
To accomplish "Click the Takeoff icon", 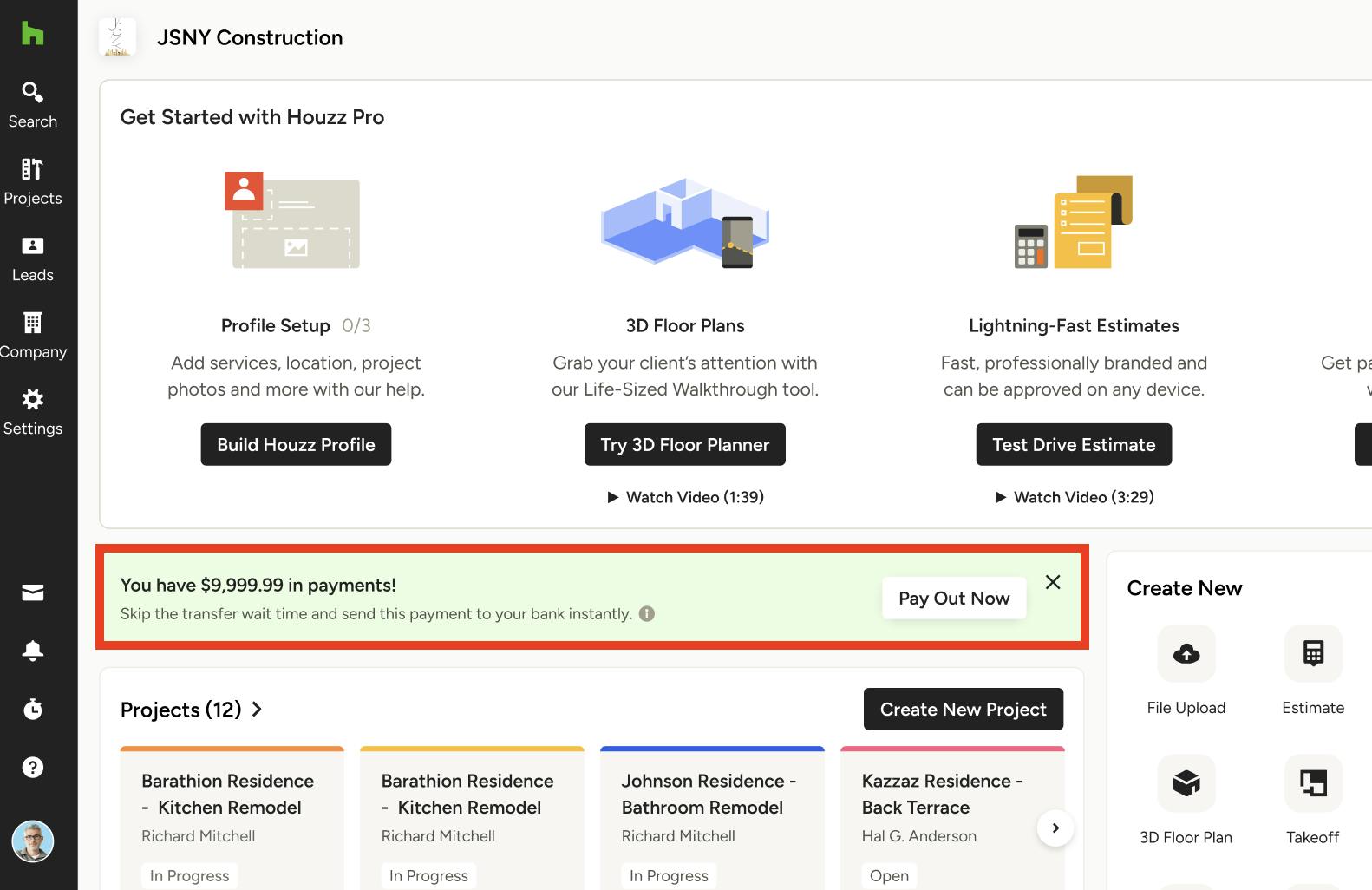I will pos(1313,783).
